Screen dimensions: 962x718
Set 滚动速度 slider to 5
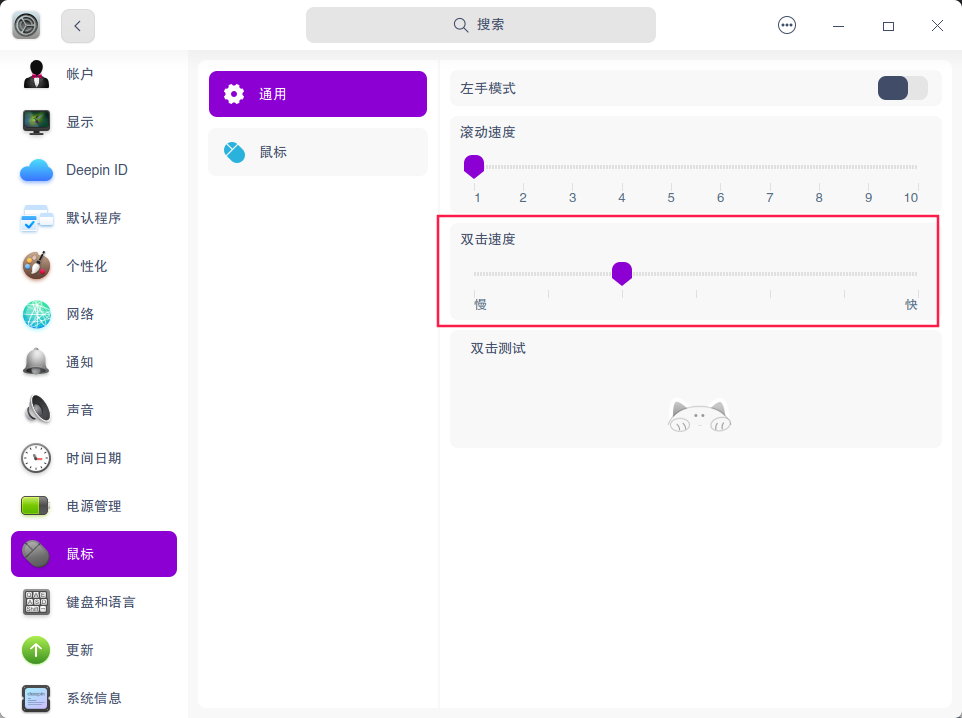(671, 167)
